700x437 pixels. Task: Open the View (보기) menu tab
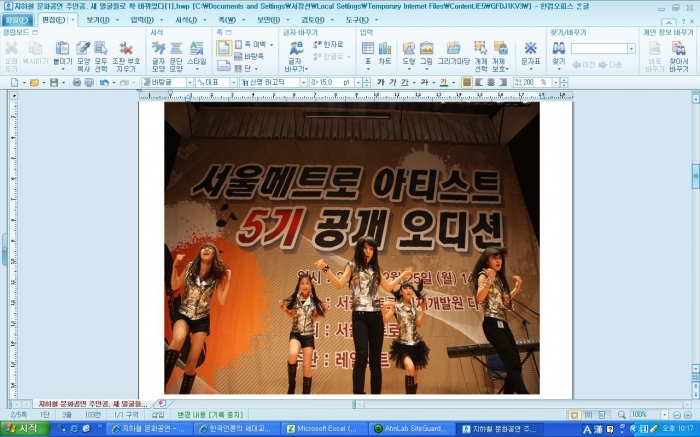point(97,20)
